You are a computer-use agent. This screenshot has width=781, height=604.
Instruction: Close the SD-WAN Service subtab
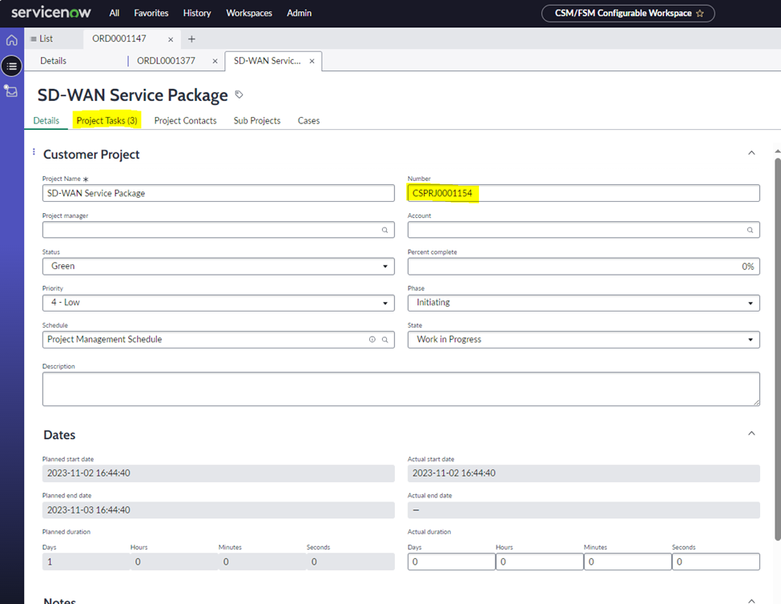(x=312, y=61)
